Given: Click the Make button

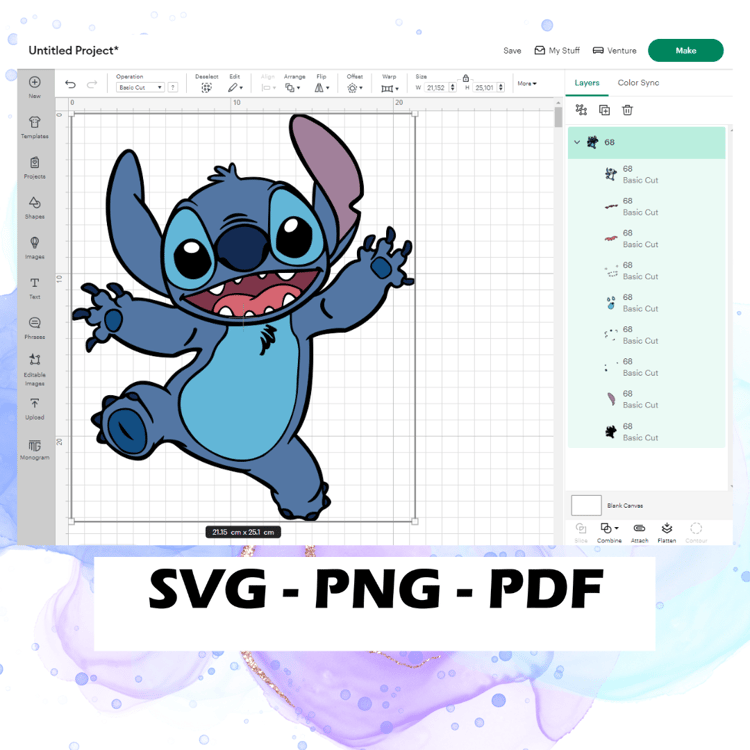Looking at the screenshot, I should pos(685,50).
